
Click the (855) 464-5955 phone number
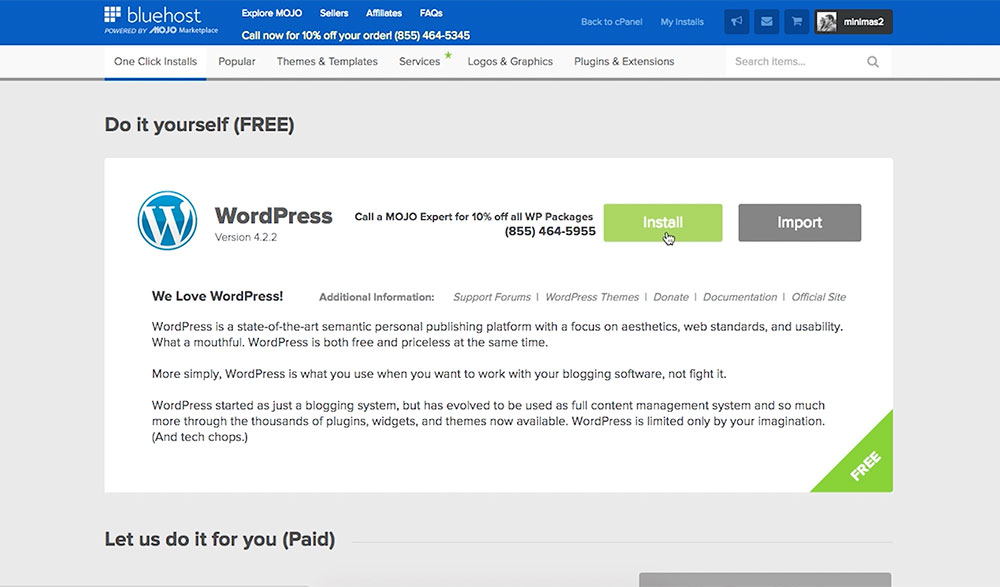[550, 231]
